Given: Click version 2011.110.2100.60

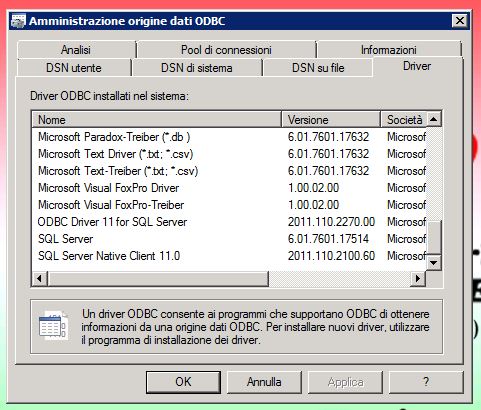Looking at the screenshot, I should pos(331,256).
